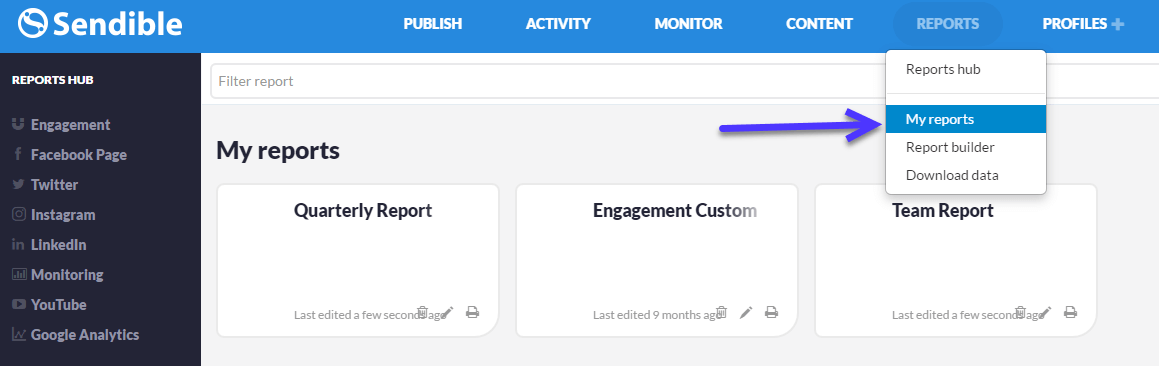The height and width of the screenshot is (366, 1159).
Task: Delete the Team Report with trash icon
Action: click(1020, 312)
